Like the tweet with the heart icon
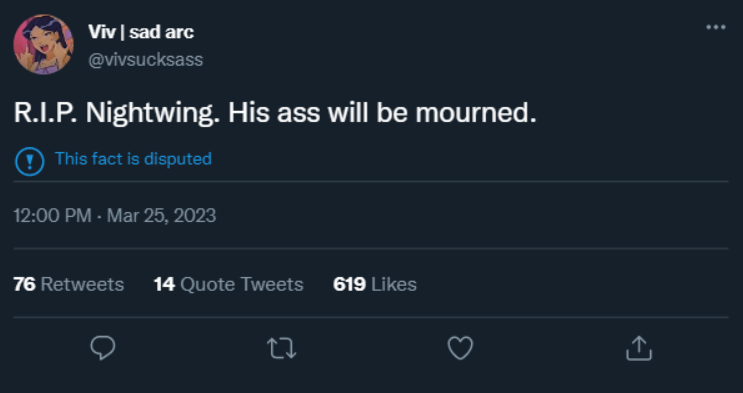This screenshot has height=393, width=743. 460,348
